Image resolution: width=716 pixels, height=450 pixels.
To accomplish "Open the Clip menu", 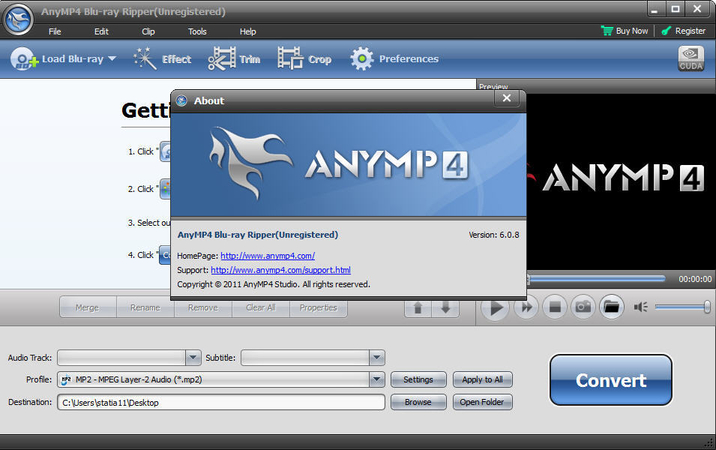I will pyautogui.click(x=148, y=32).
